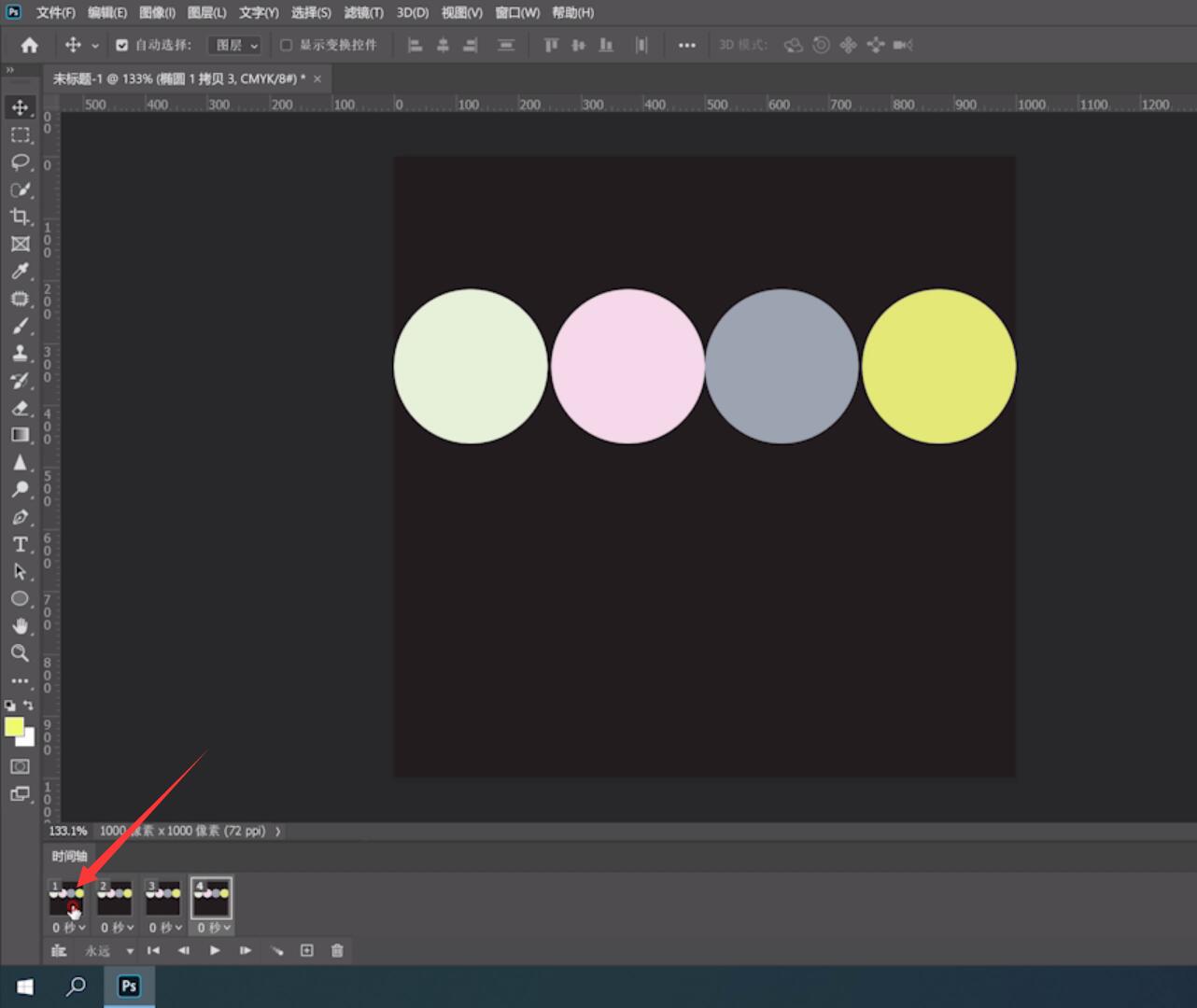Select the Horizontal Type tool

tap(20, 544)
